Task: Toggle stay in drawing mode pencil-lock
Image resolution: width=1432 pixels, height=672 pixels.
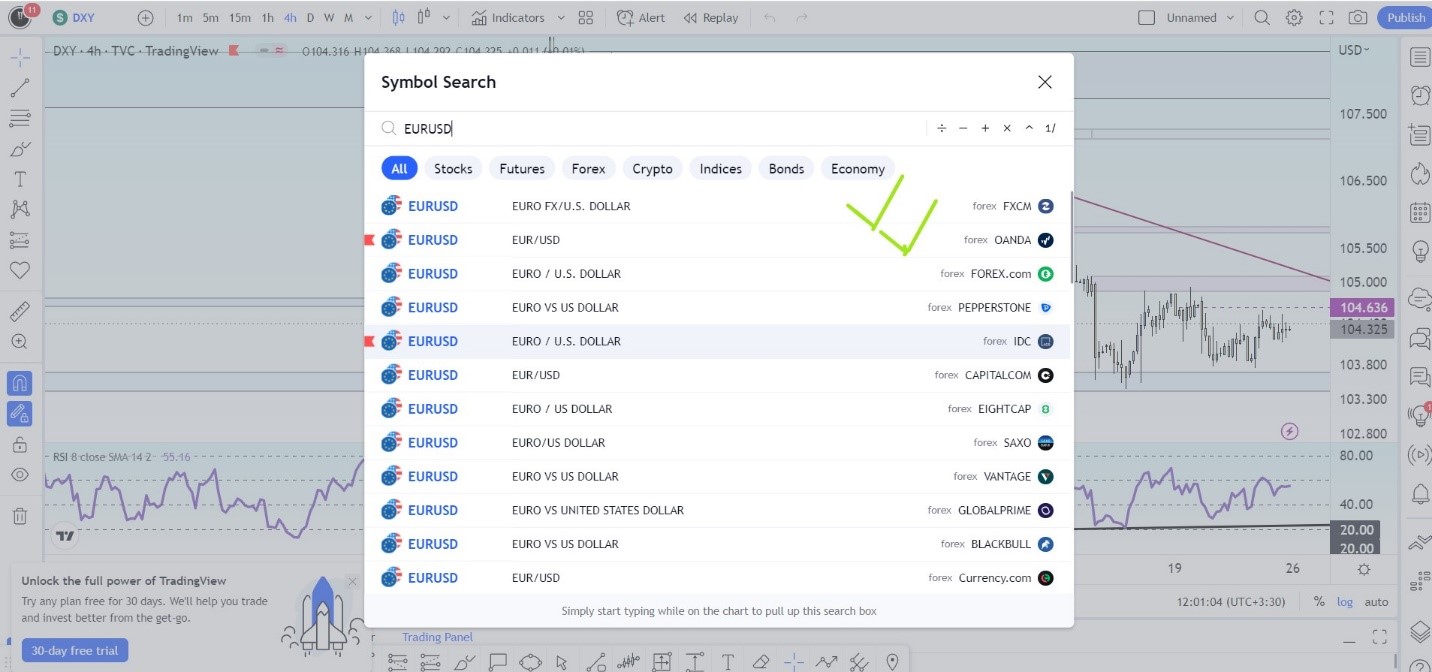Action: [19, 413]
